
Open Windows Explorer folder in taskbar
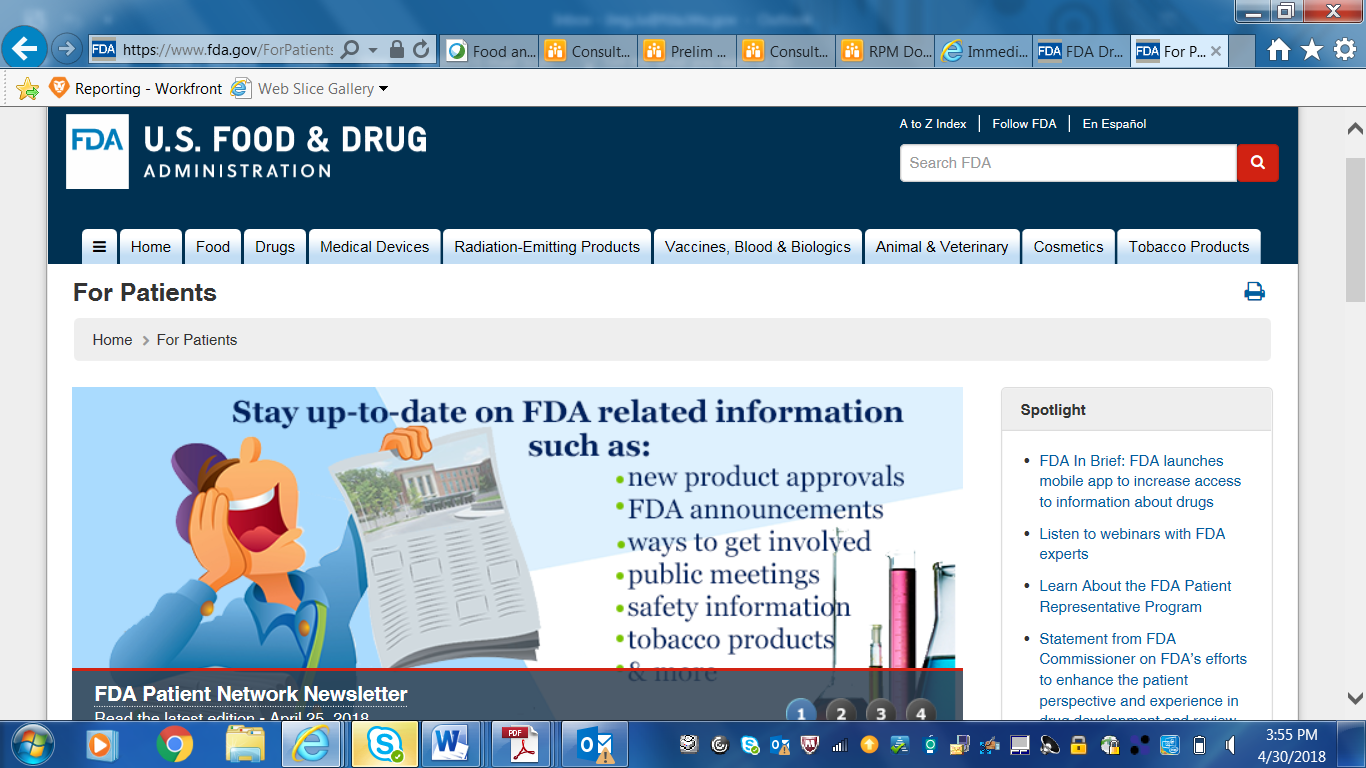(x=245, y=744)
